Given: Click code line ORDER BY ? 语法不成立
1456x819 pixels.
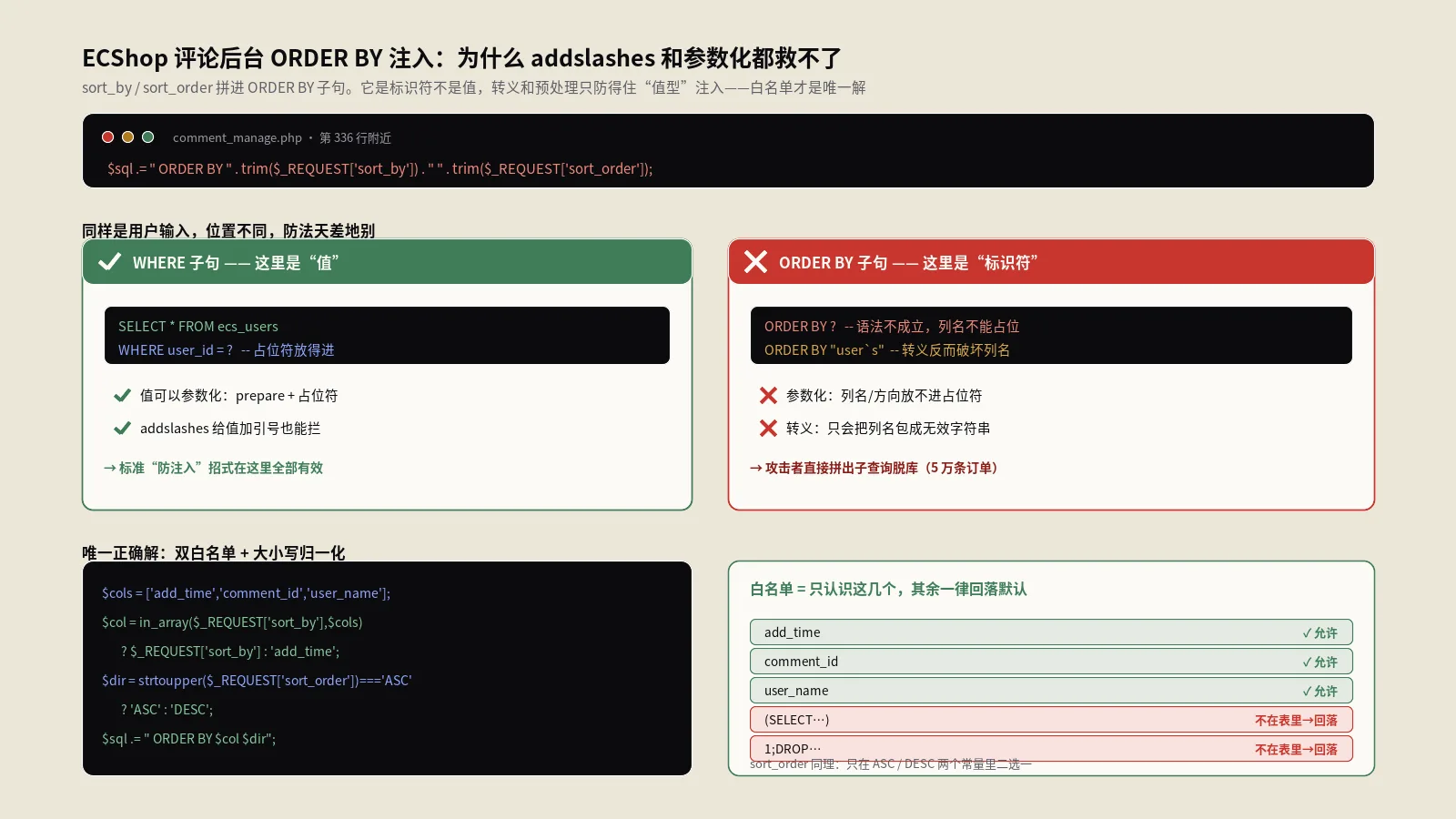Looking at the screenshot, I should tap(891, 326).
